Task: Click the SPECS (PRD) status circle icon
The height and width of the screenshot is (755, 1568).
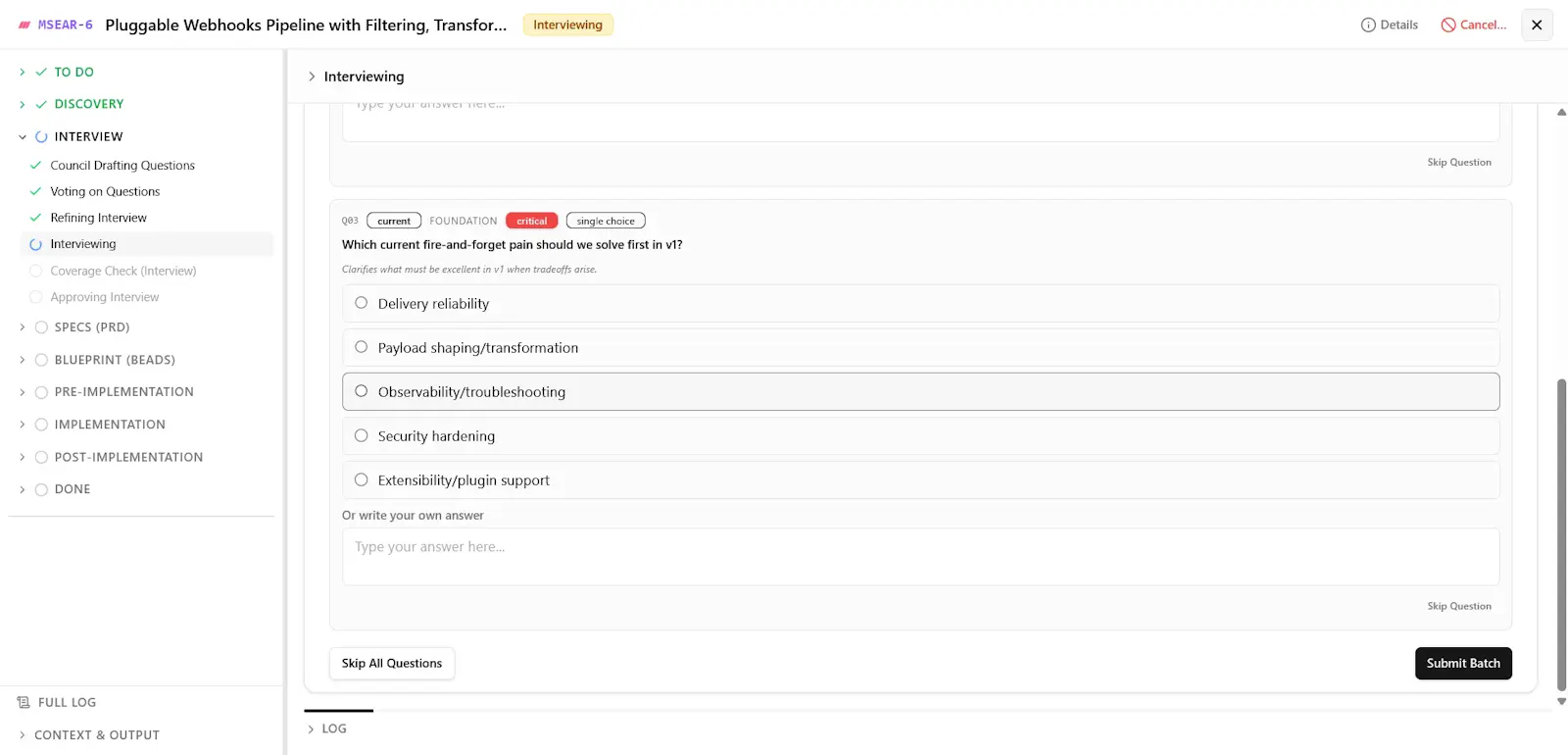Action: [x=41, y=327]
